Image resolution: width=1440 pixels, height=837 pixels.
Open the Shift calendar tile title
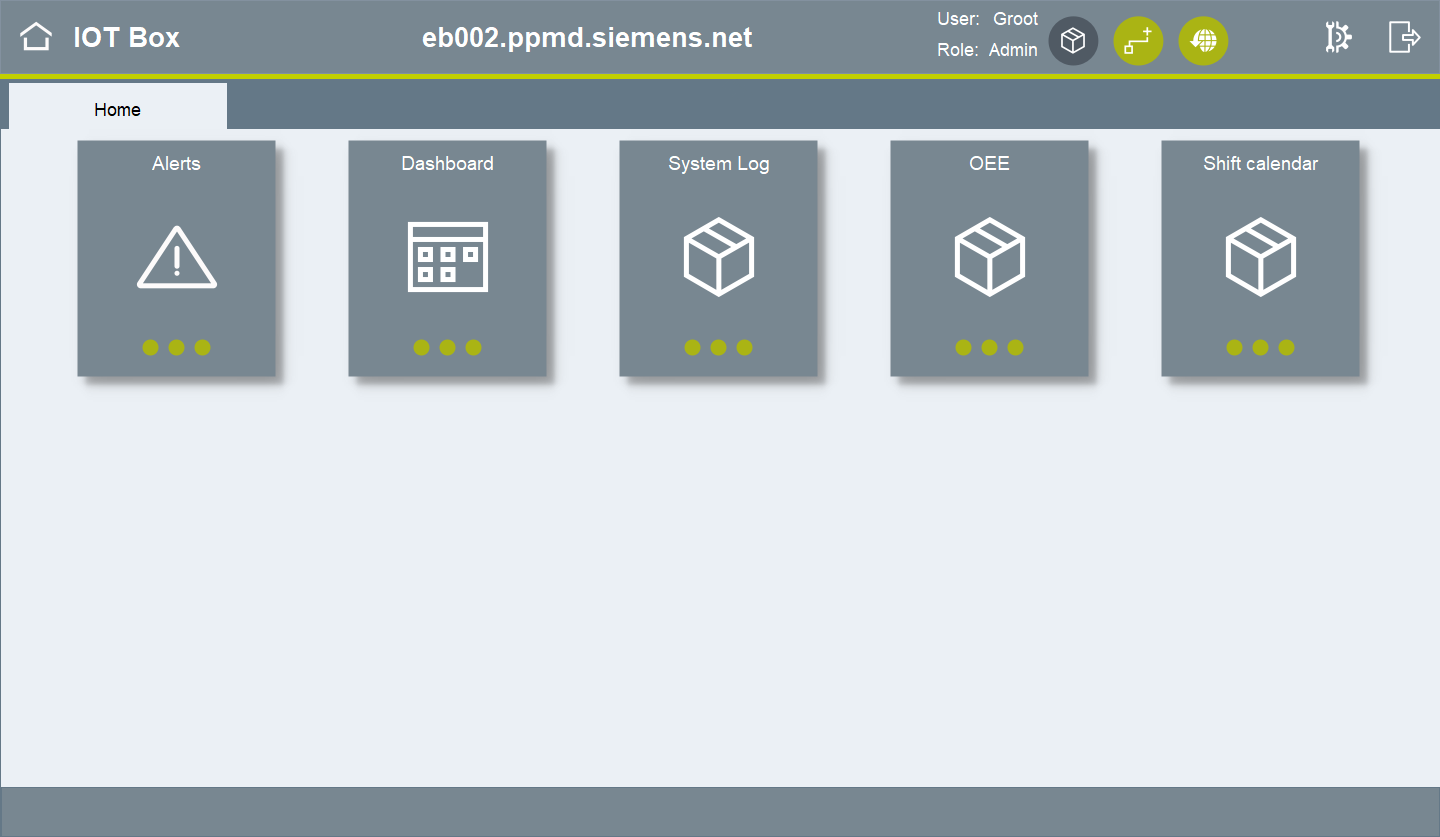1260,164
